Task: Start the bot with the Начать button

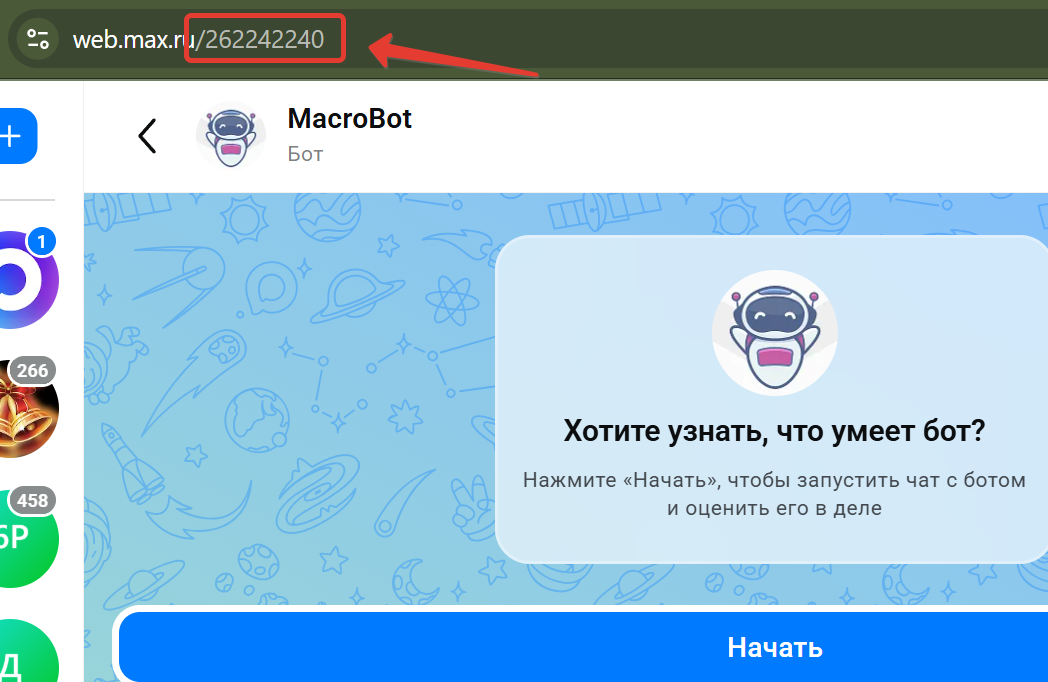Action: tap(583, 647)
